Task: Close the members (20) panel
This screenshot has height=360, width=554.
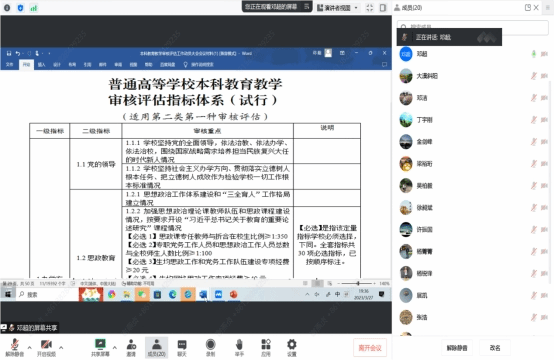Action: tap(536, 7)
